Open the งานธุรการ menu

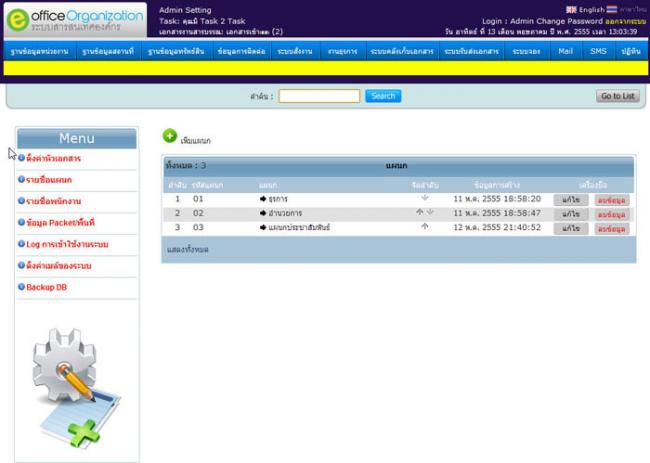(342, 51)
